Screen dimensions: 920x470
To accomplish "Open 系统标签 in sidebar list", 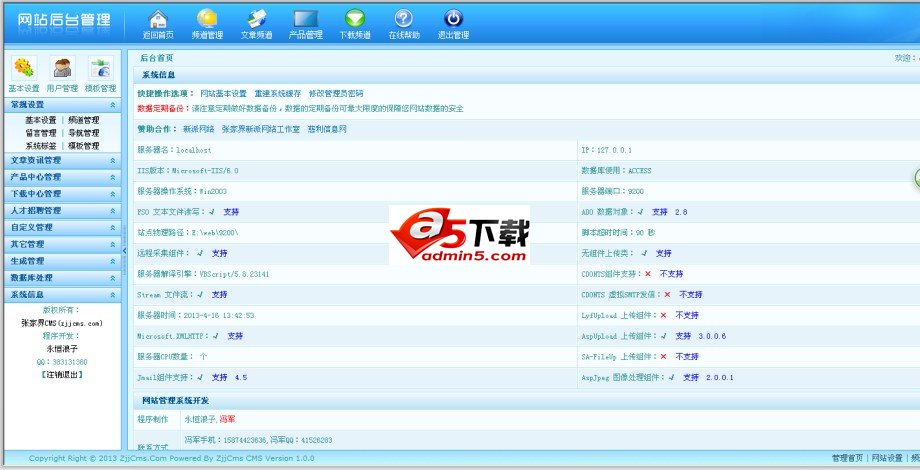I will point(40,146).
